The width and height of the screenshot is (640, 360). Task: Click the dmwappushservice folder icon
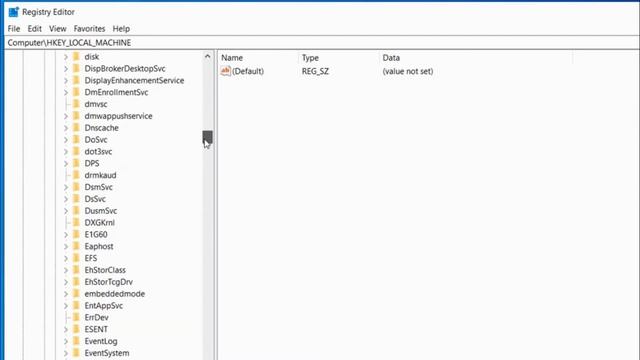click(x=76, y=116)
